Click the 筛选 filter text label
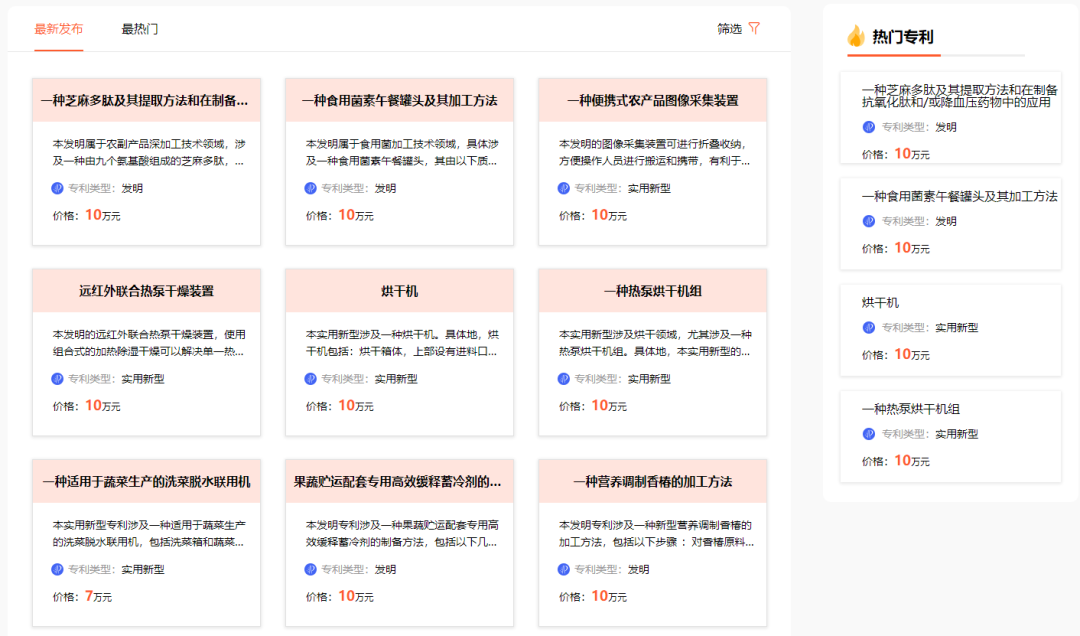 [731, 30]
